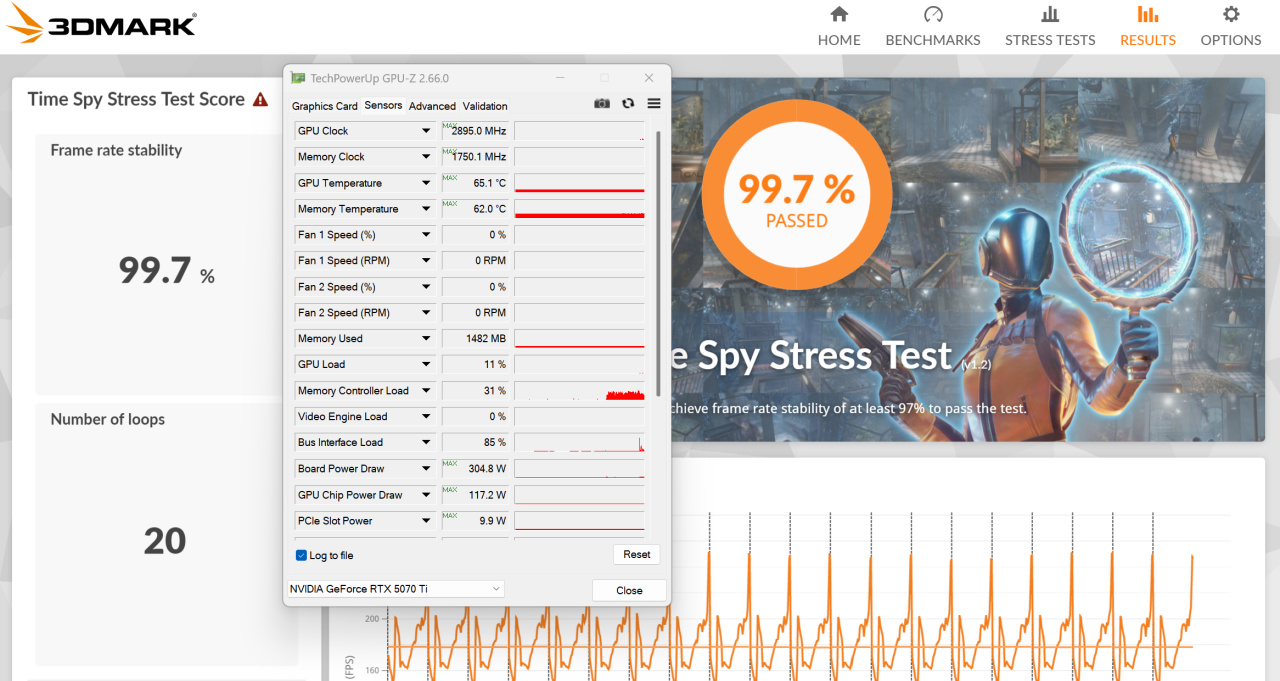Expand Video Engine Load sensor dropdown
The width and height of the screenshot is (1280, 681).
[426, 417]
